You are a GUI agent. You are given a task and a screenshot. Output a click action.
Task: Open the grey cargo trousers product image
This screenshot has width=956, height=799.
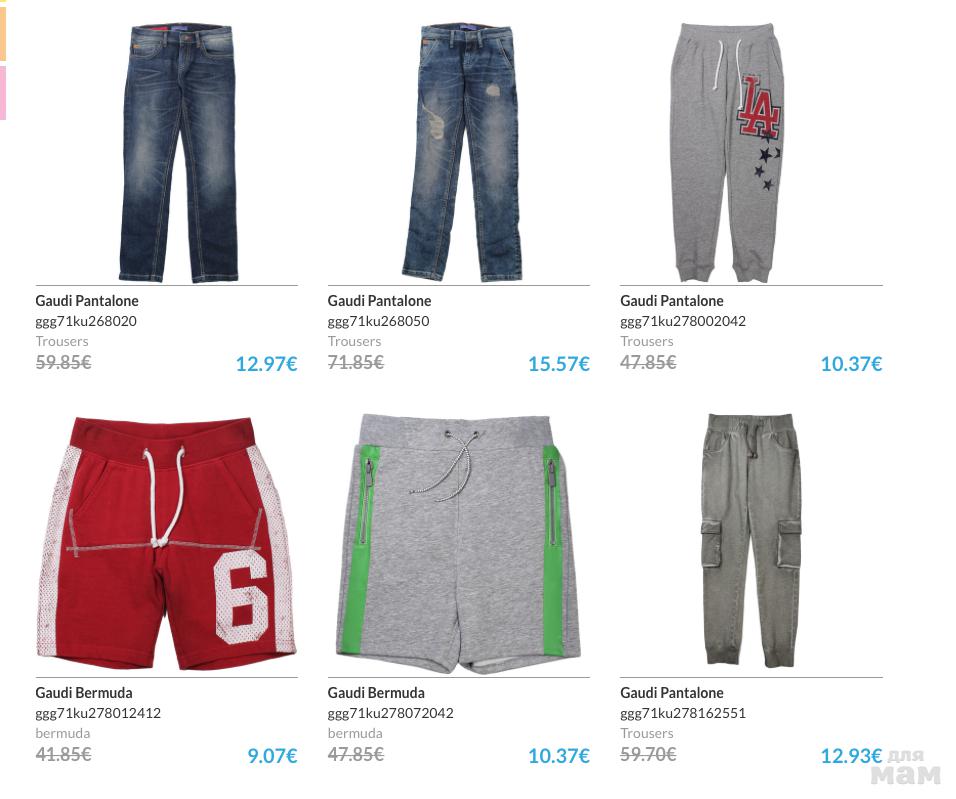(x=751, y=540)
